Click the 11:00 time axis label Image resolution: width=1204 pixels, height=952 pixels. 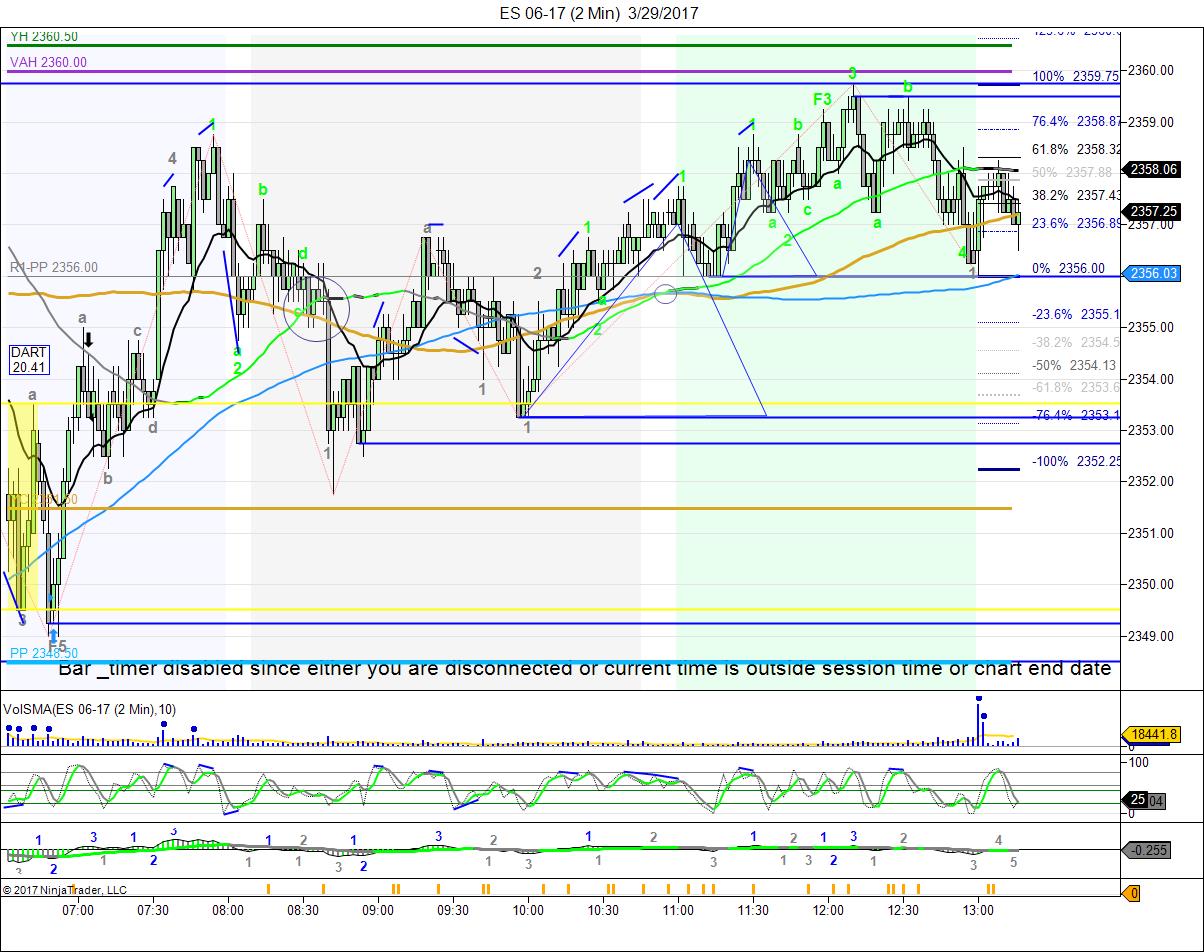click(678, 909)
